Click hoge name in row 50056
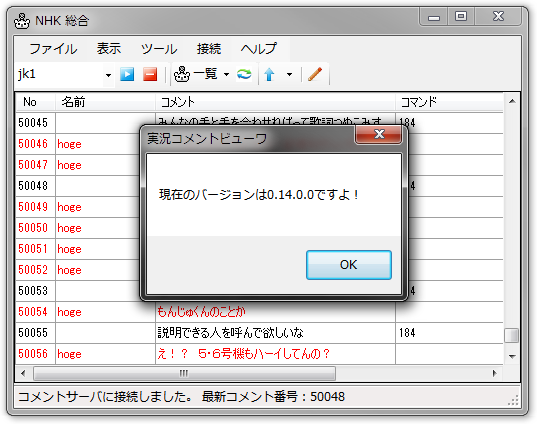 click(69, 354)
